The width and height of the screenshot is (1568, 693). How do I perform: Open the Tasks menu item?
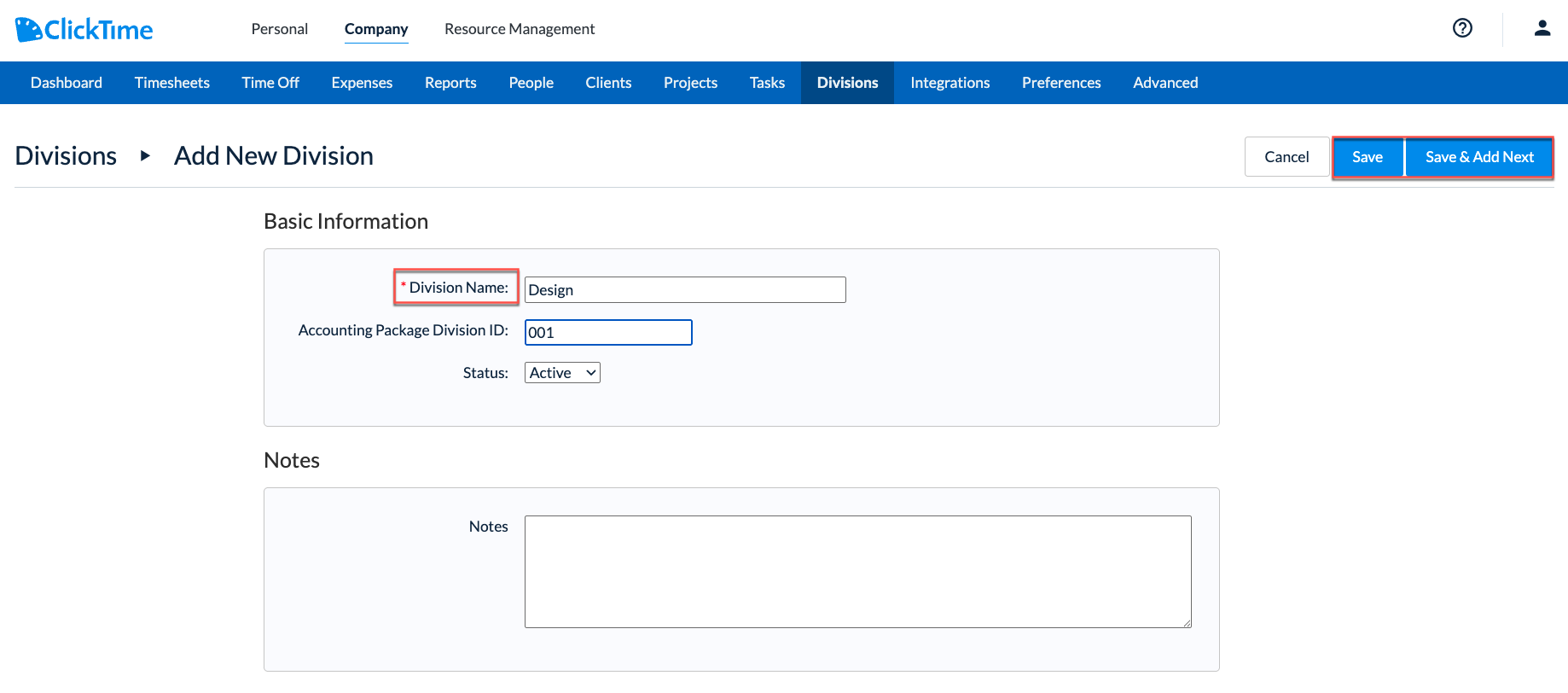(x=767, y=83)
